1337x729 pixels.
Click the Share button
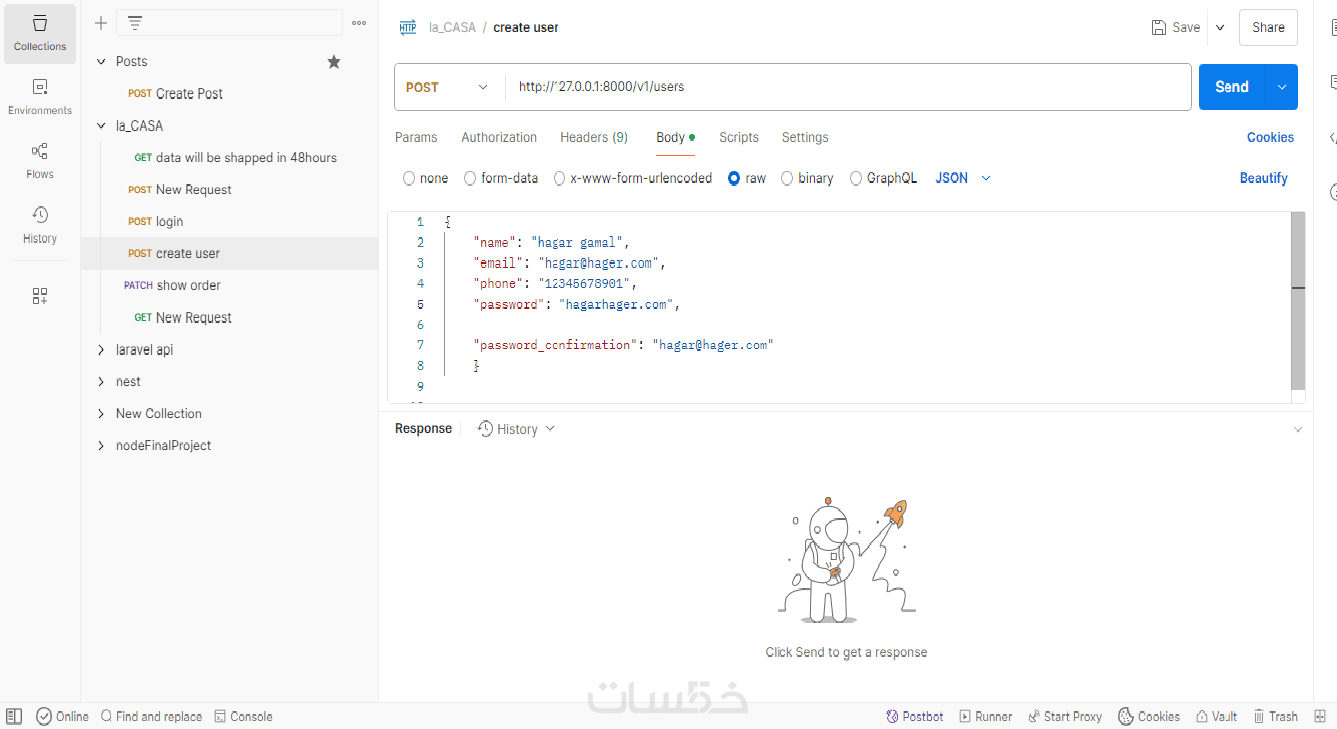[x=1268, y=28]
